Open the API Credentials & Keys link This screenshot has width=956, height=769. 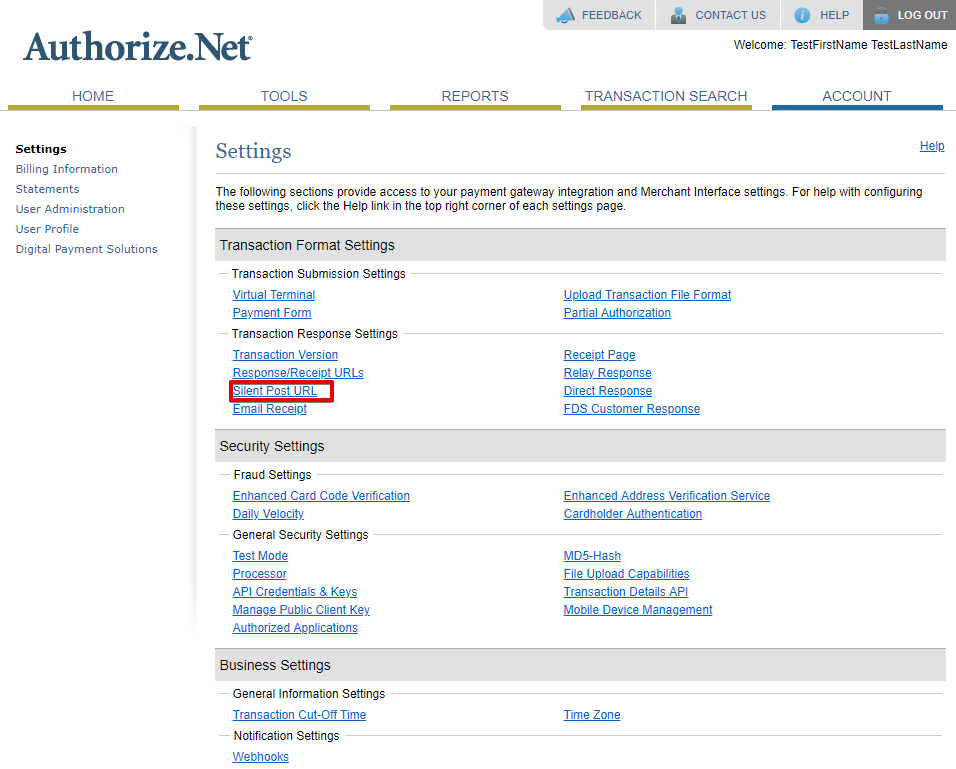[x=294, y=592]
